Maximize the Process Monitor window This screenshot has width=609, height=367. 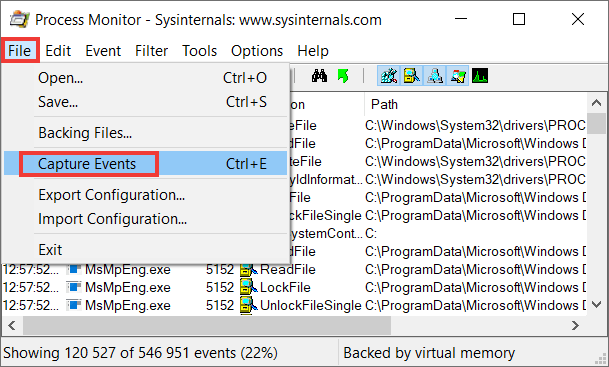(519, 19)
